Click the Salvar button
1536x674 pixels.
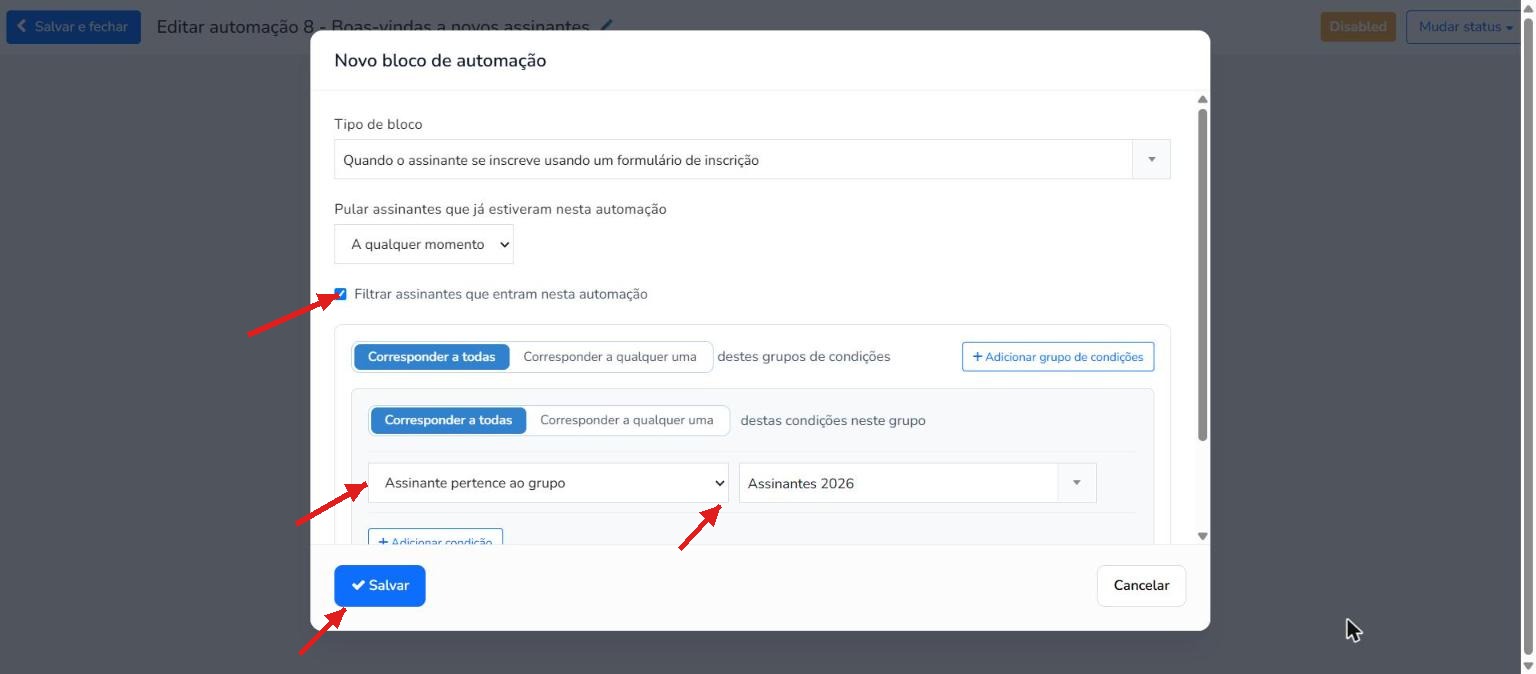coord(380,586)
